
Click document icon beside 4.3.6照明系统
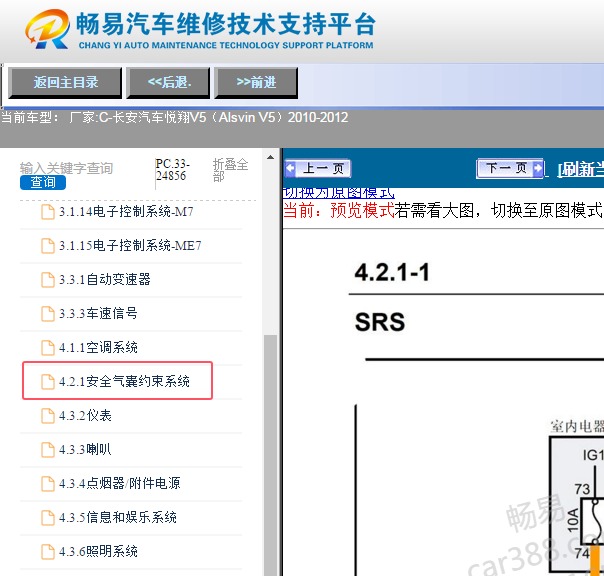[48, 551]
